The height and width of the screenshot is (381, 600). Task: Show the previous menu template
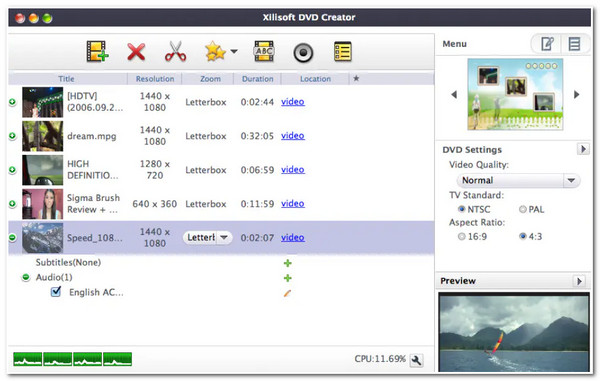pos(454,94)
